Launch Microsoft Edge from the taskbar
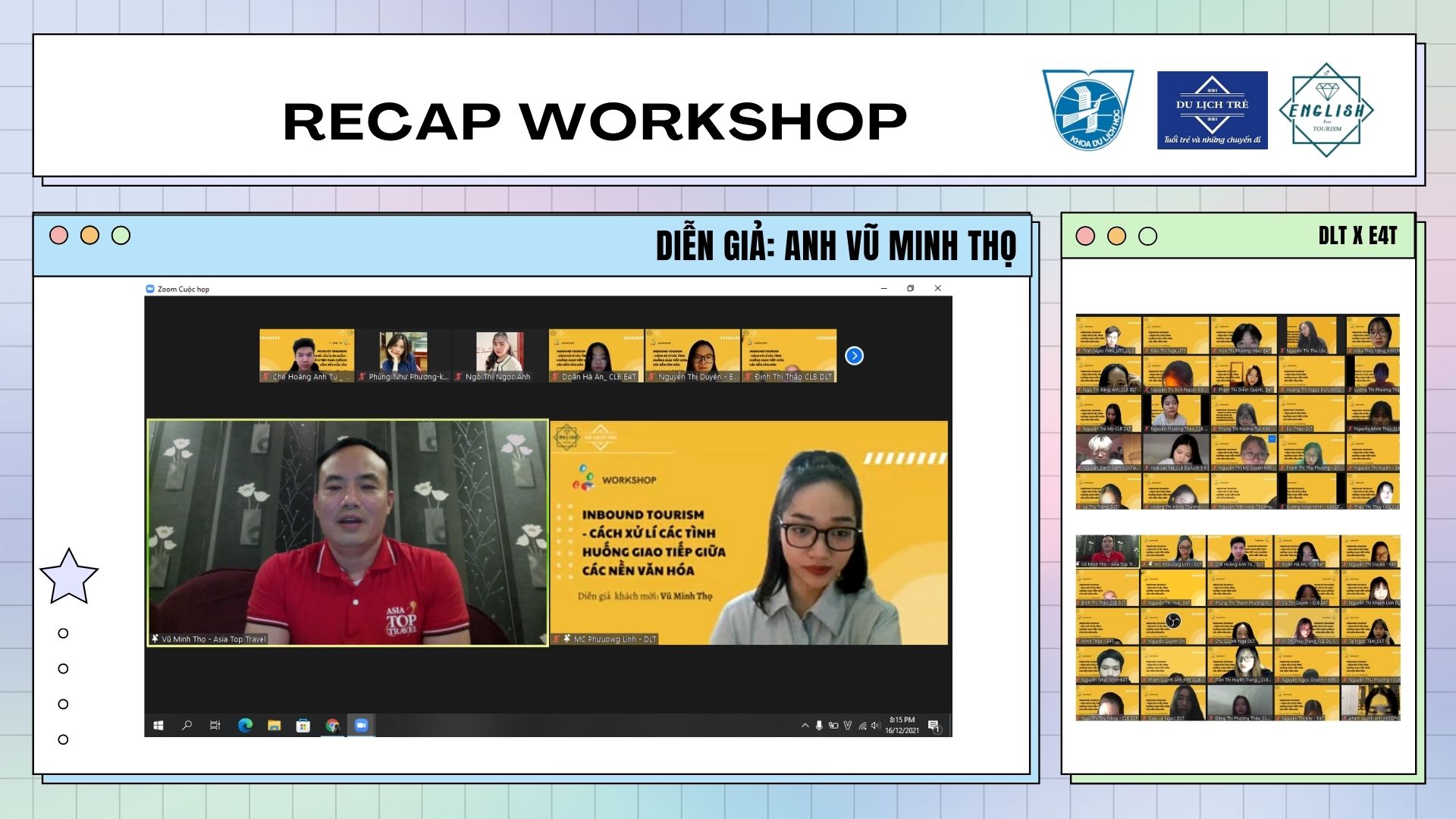 pos(245,726)
